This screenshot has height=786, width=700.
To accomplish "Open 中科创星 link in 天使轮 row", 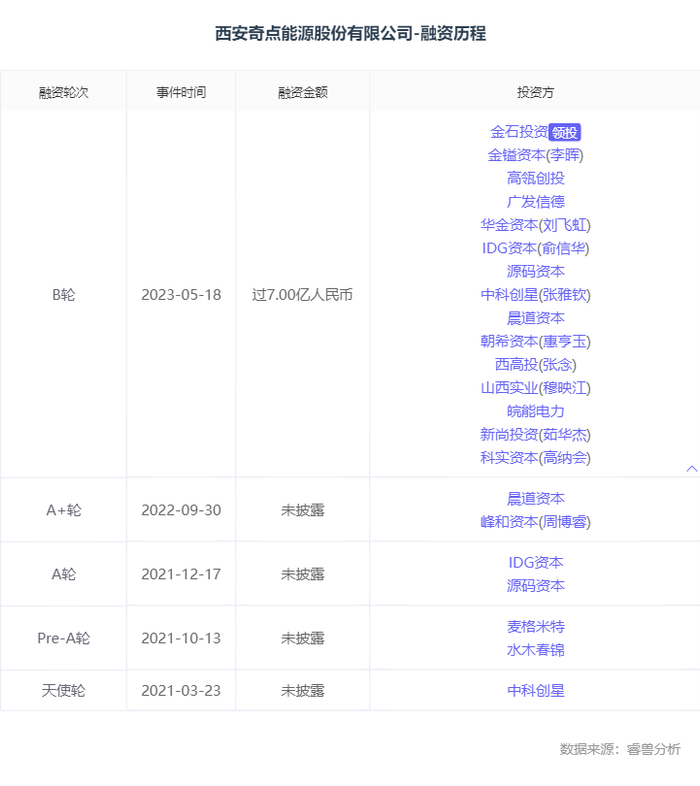I will tap(536, 691).
